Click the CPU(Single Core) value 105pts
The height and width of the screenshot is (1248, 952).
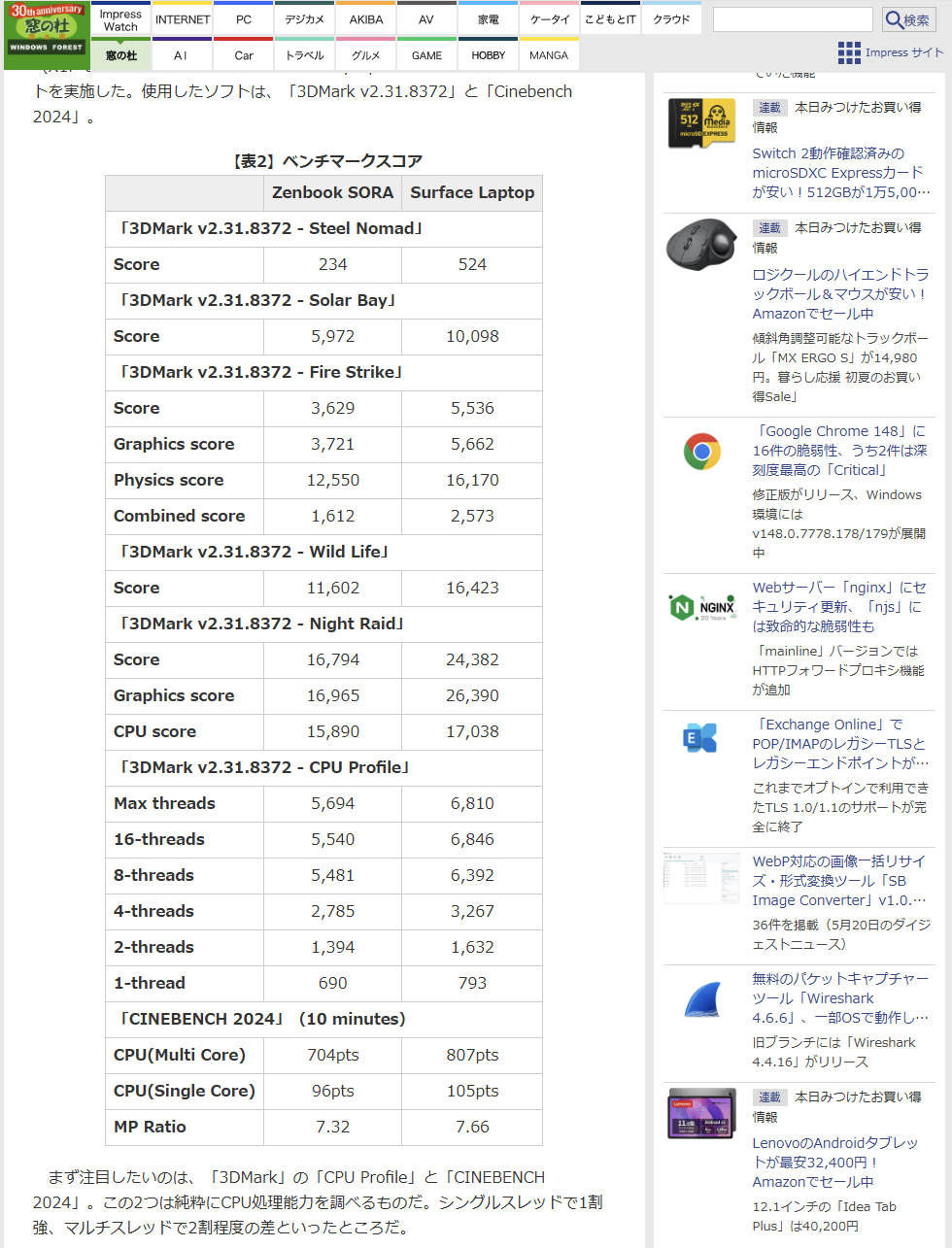pyautogui.click(x=472, y=1091)
